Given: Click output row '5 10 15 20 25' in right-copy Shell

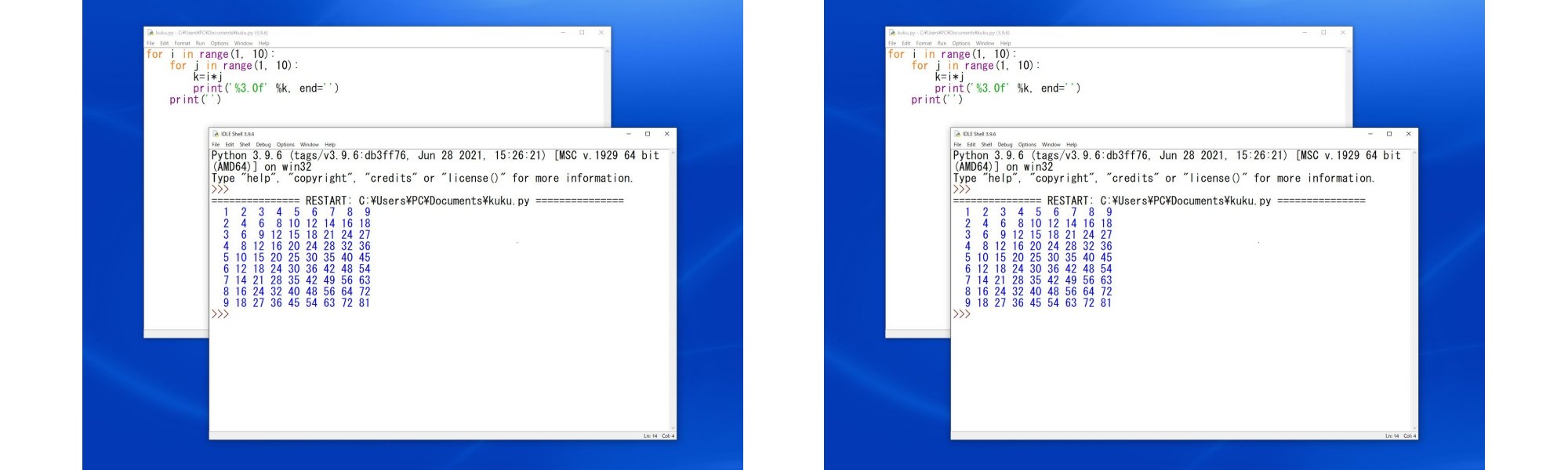Looking at the screenshot, I should click(x=1038, y=258).
